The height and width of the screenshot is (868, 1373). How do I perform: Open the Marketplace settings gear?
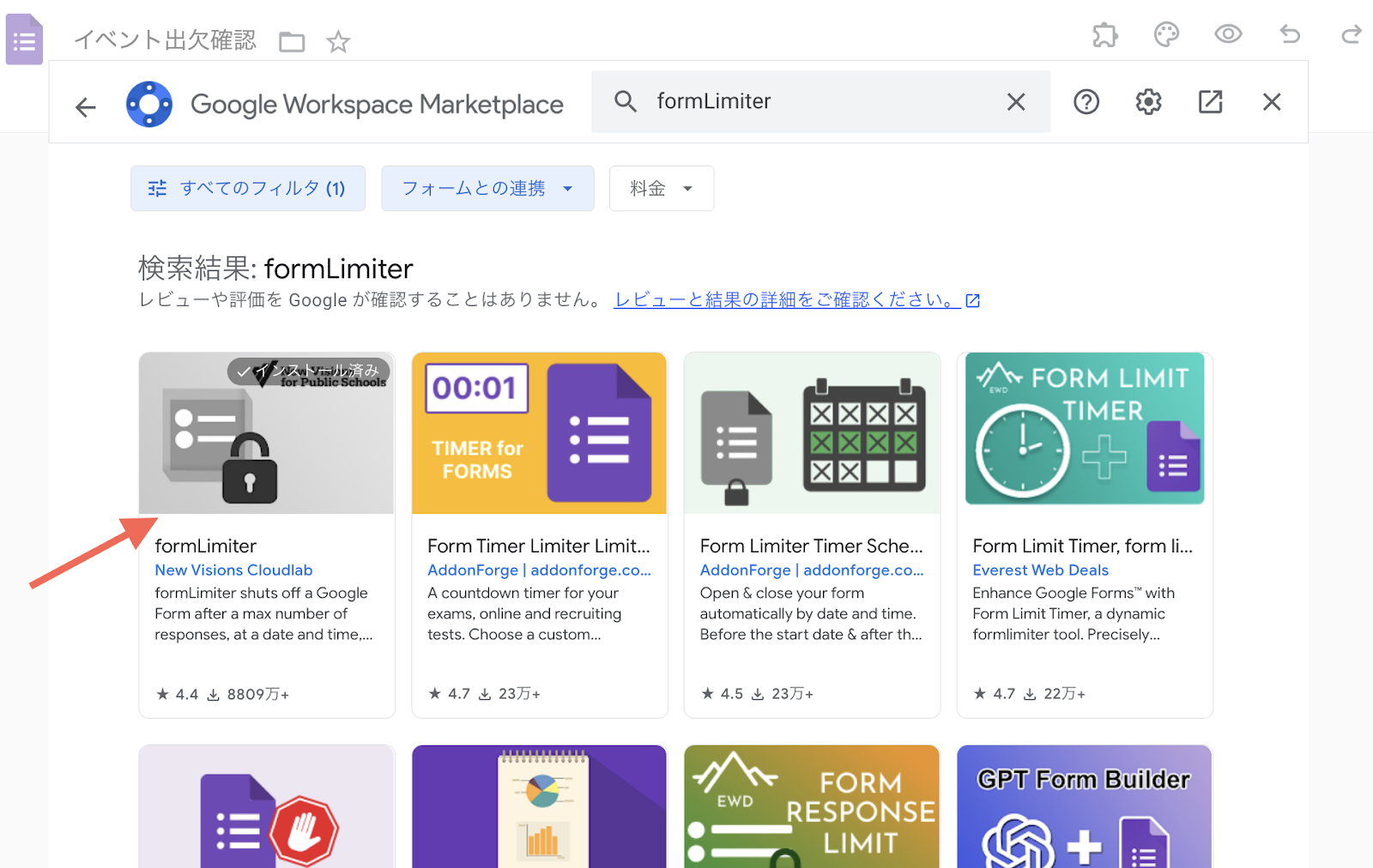(1148, 102)
